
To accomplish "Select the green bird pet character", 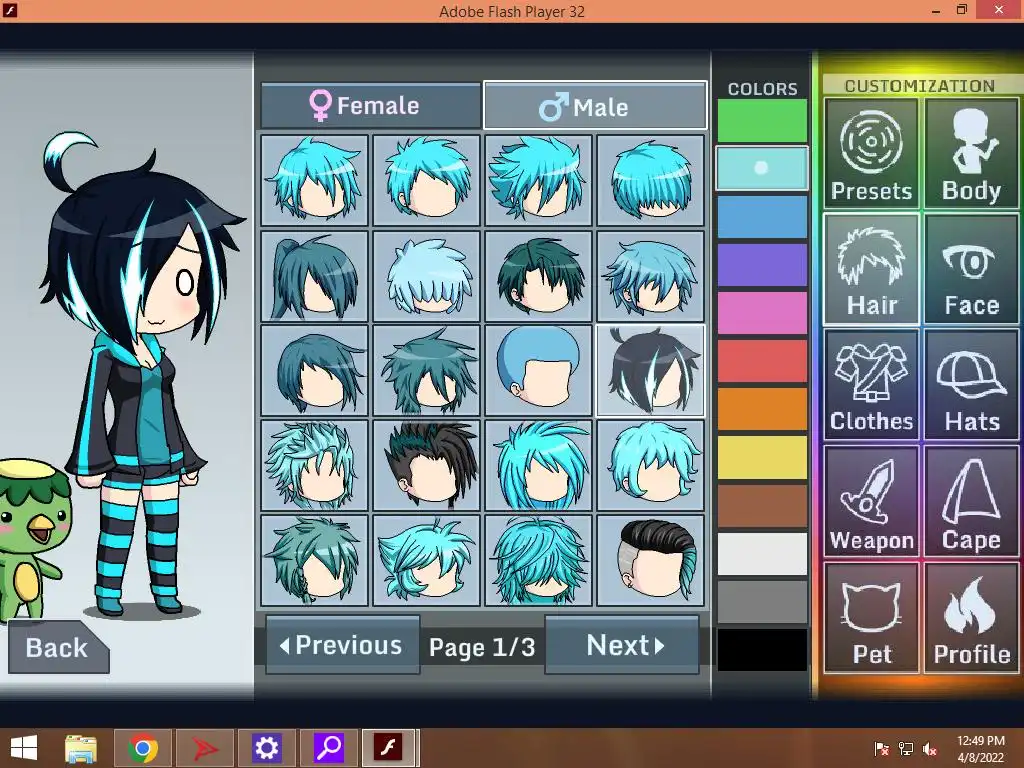I will [x=29, y=539].
